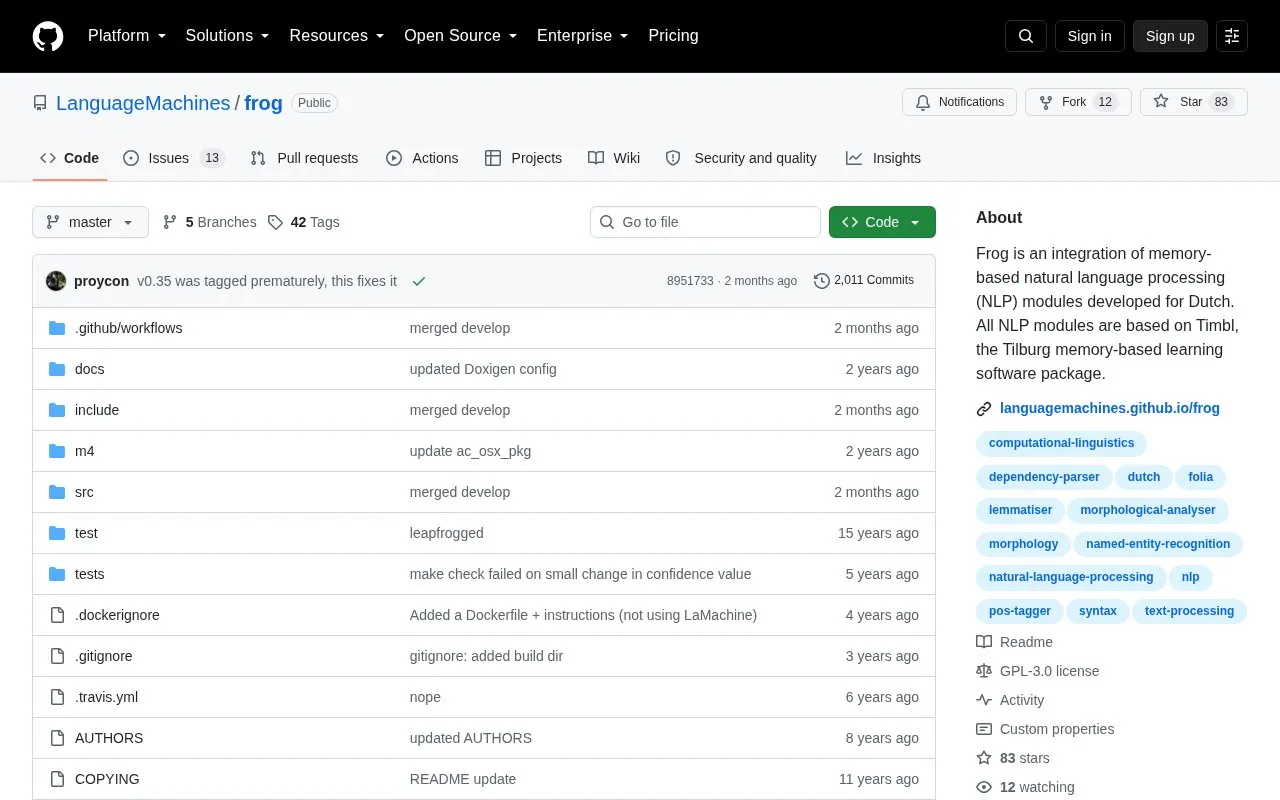Click the dependency-parser topic tag
1280x800 pixels.
[1044, 477]
